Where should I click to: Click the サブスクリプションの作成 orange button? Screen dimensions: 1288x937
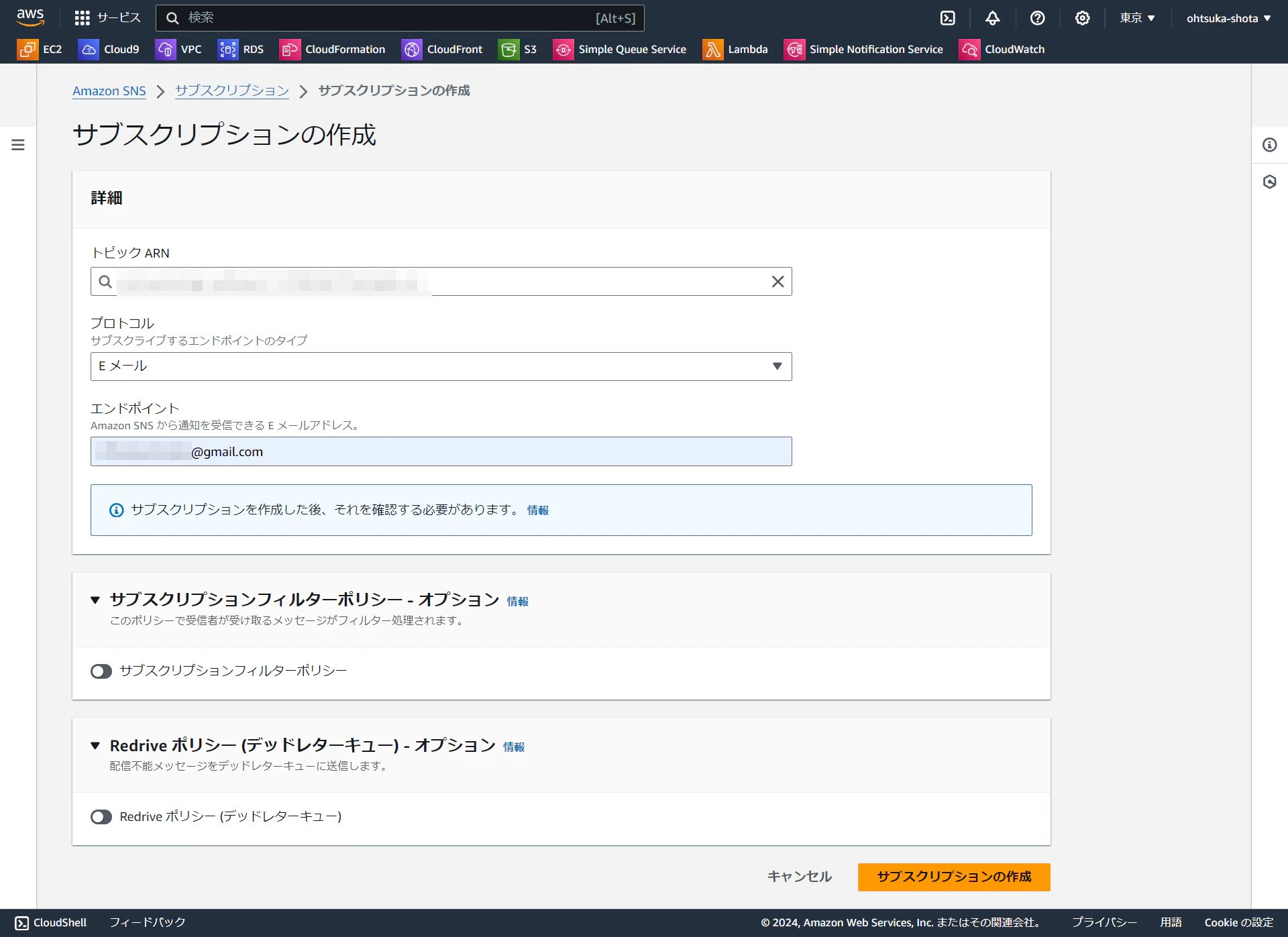pyautogui.click(x=953, y=877)
